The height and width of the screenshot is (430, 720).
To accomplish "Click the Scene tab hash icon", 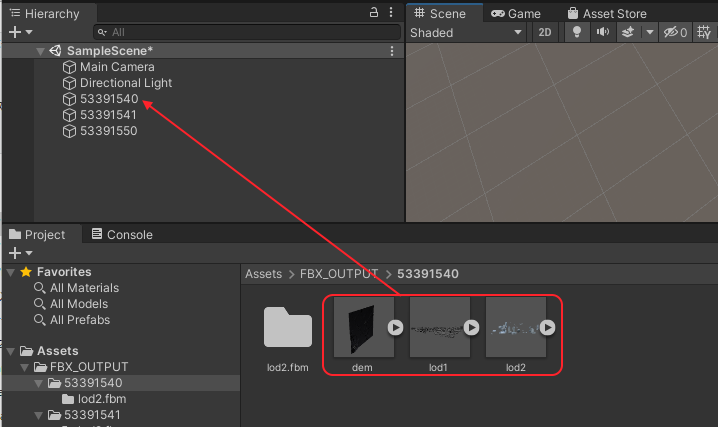I will coord(419,13).
